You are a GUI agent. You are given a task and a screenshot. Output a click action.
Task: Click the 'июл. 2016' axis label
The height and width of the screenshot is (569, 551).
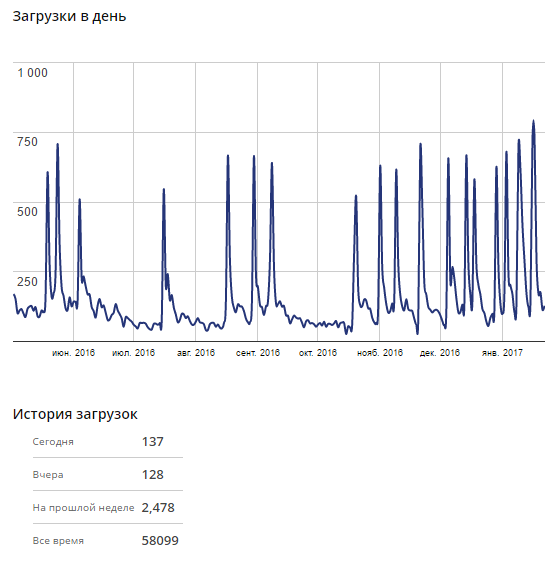click(x=133, y=353)
